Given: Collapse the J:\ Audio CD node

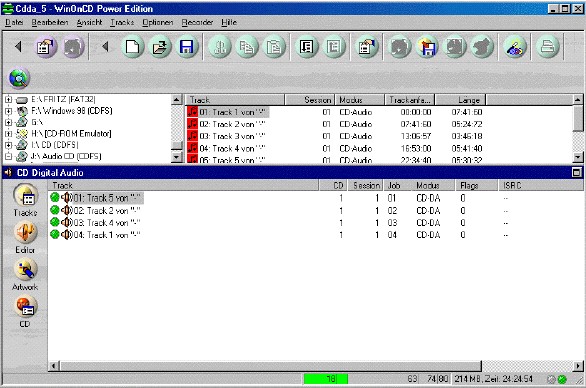Looking at the screenshot, I should [x=8, y=156].
